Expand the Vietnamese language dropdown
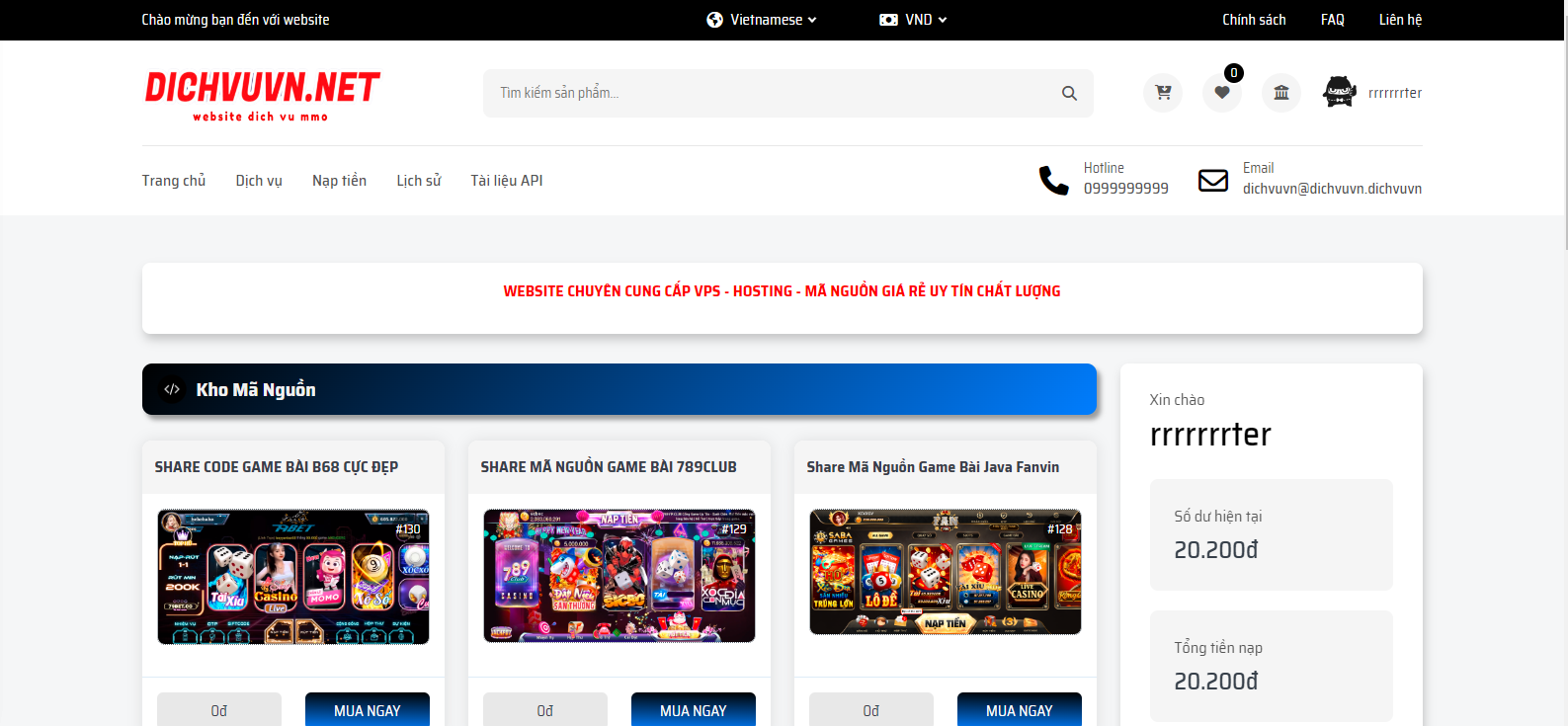 762,20
